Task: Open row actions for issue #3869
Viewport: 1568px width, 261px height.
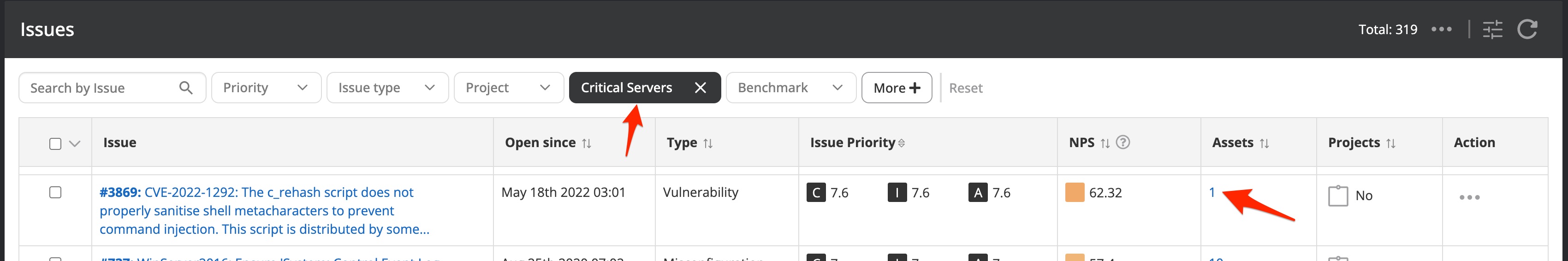Action: click(x=1469, y=197)
